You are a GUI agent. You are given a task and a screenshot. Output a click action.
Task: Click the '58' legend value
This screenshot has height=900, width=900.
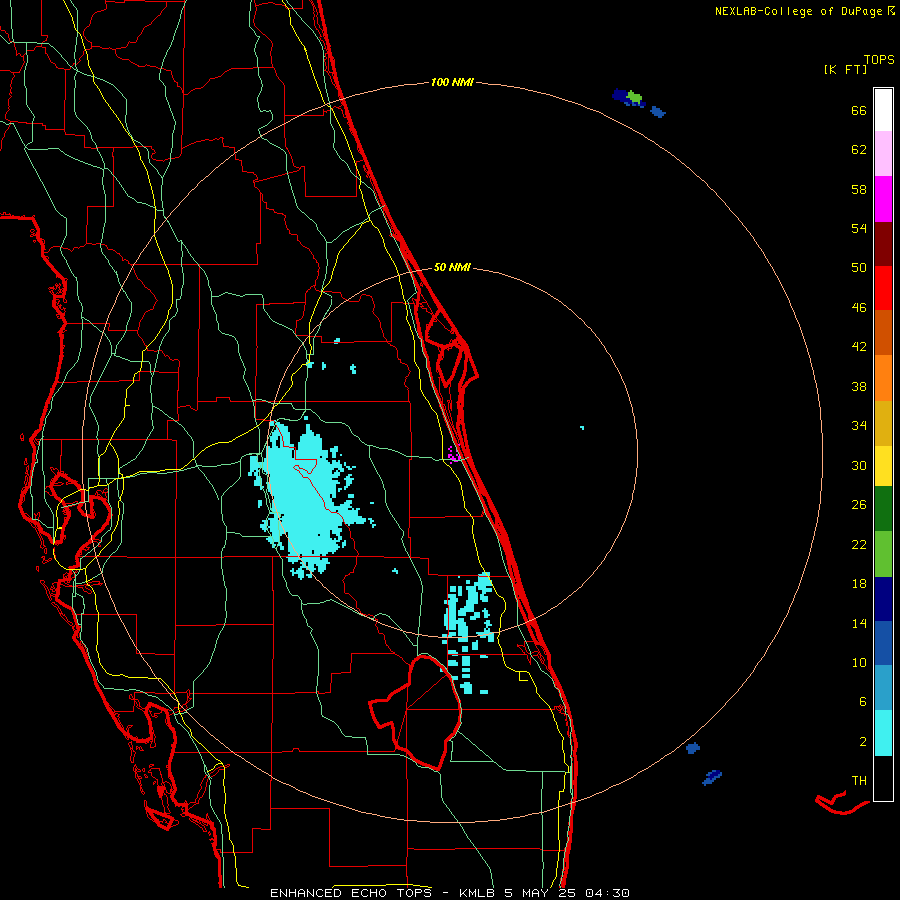859,189
